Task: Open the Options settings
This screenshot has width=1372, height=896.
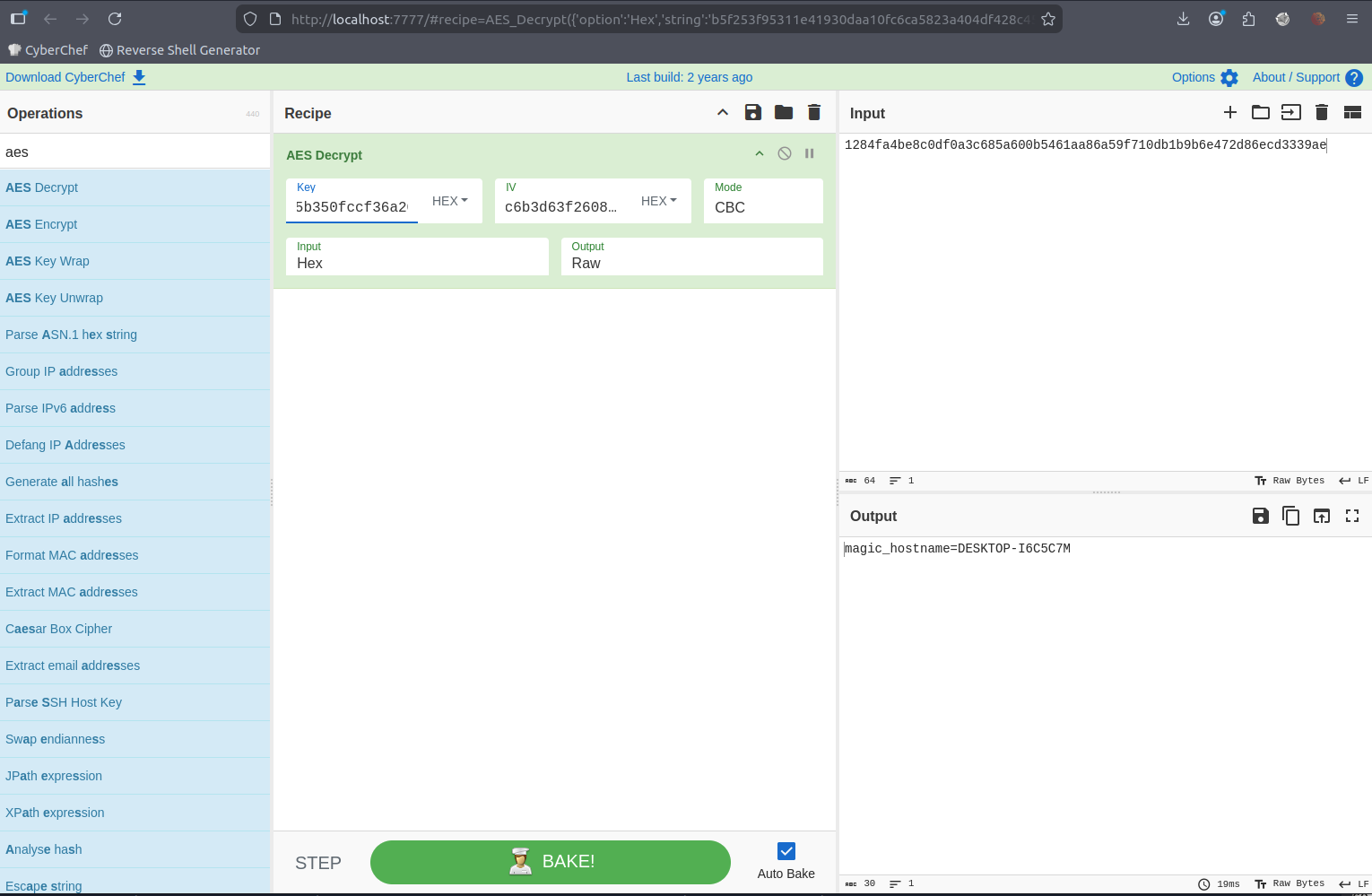Action: click(x=1205, y=77)
